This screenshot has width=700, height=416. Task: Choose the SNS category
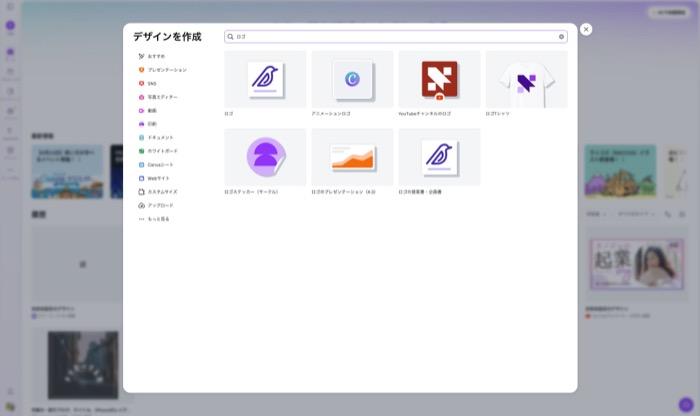coord(147,83)
